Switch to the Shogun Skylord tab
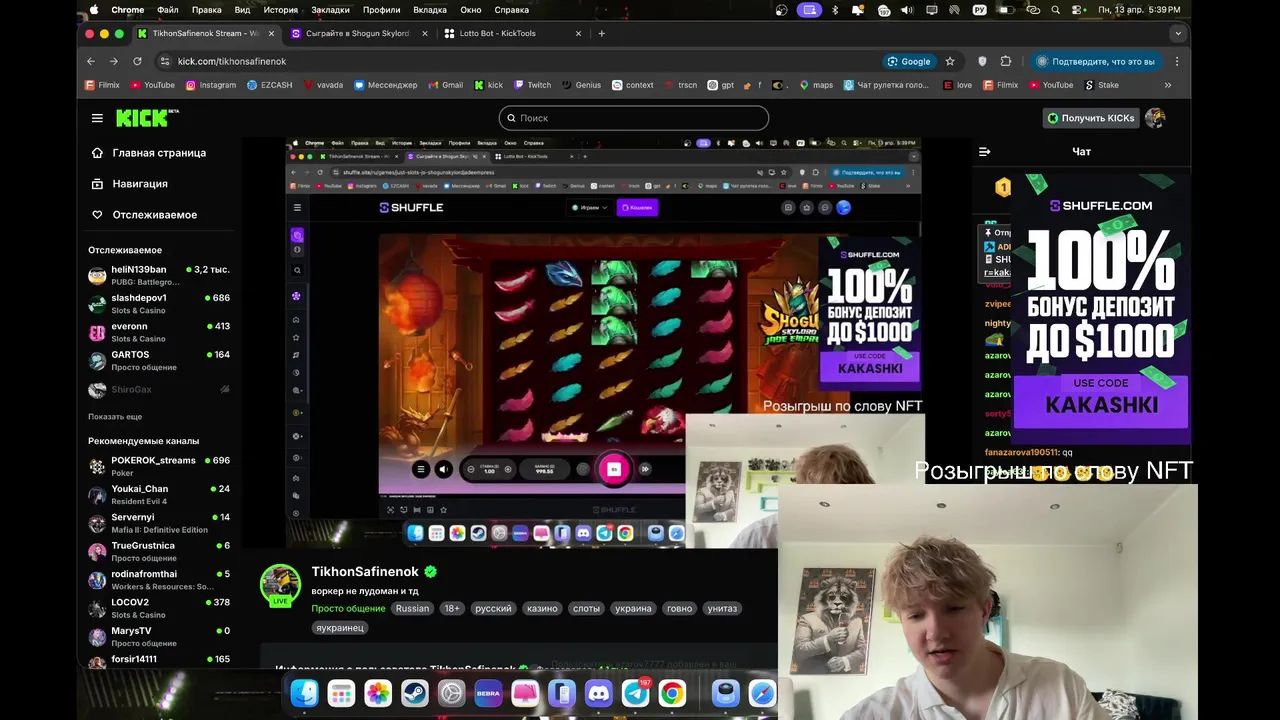Screen dimensions: 1280x720 (x=358, y=33)
